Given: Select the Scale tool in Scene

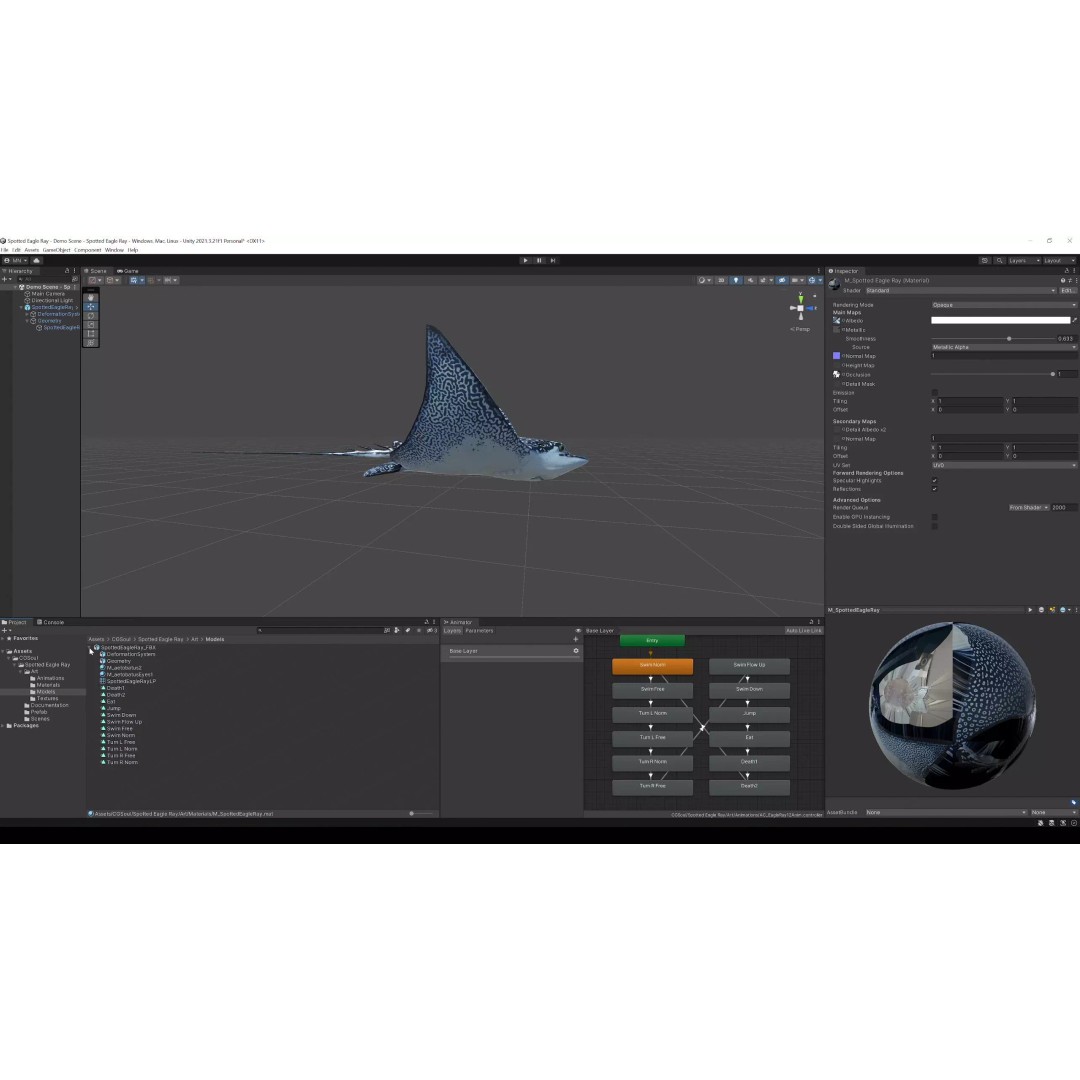Looking at the screenshot, I should (x=91, y=324).
